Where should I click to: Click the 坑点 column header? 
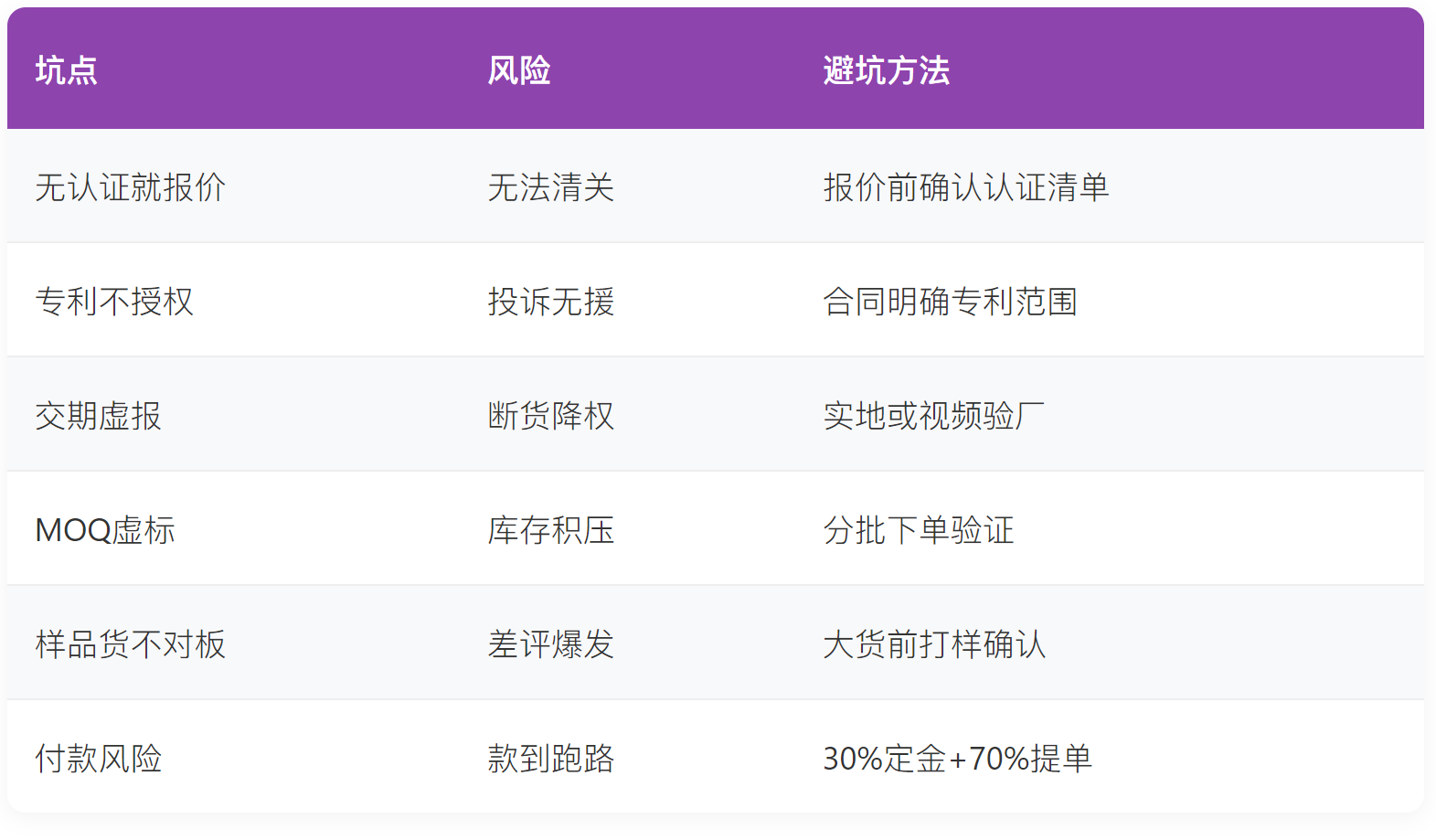(x=67, y=70)
